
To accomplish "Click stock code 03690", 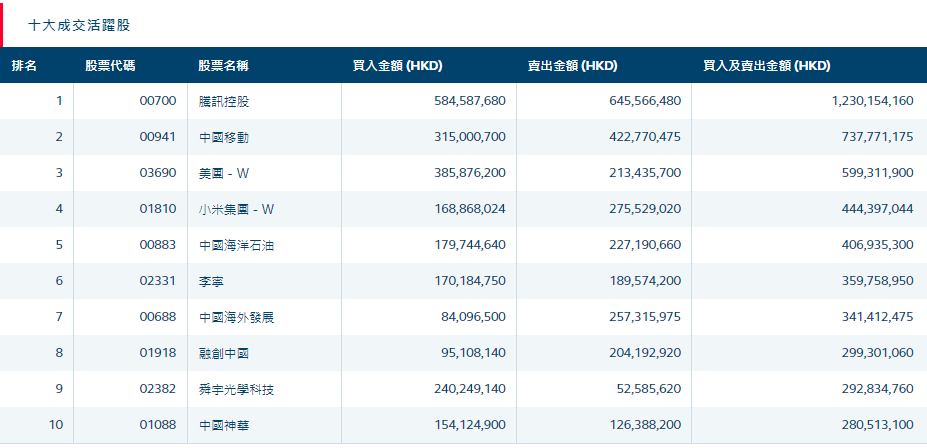I will click(x=158, y=173).
